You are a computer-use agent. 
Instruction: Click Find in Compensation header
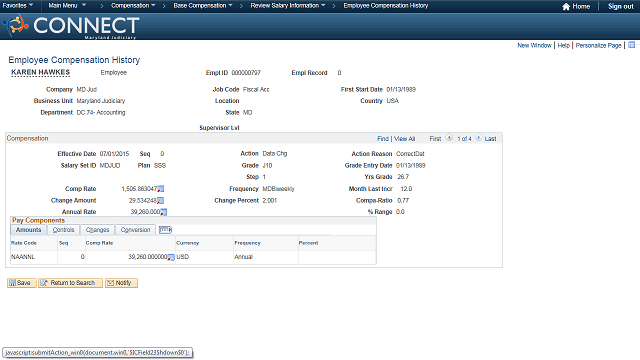tap(383, 139)
